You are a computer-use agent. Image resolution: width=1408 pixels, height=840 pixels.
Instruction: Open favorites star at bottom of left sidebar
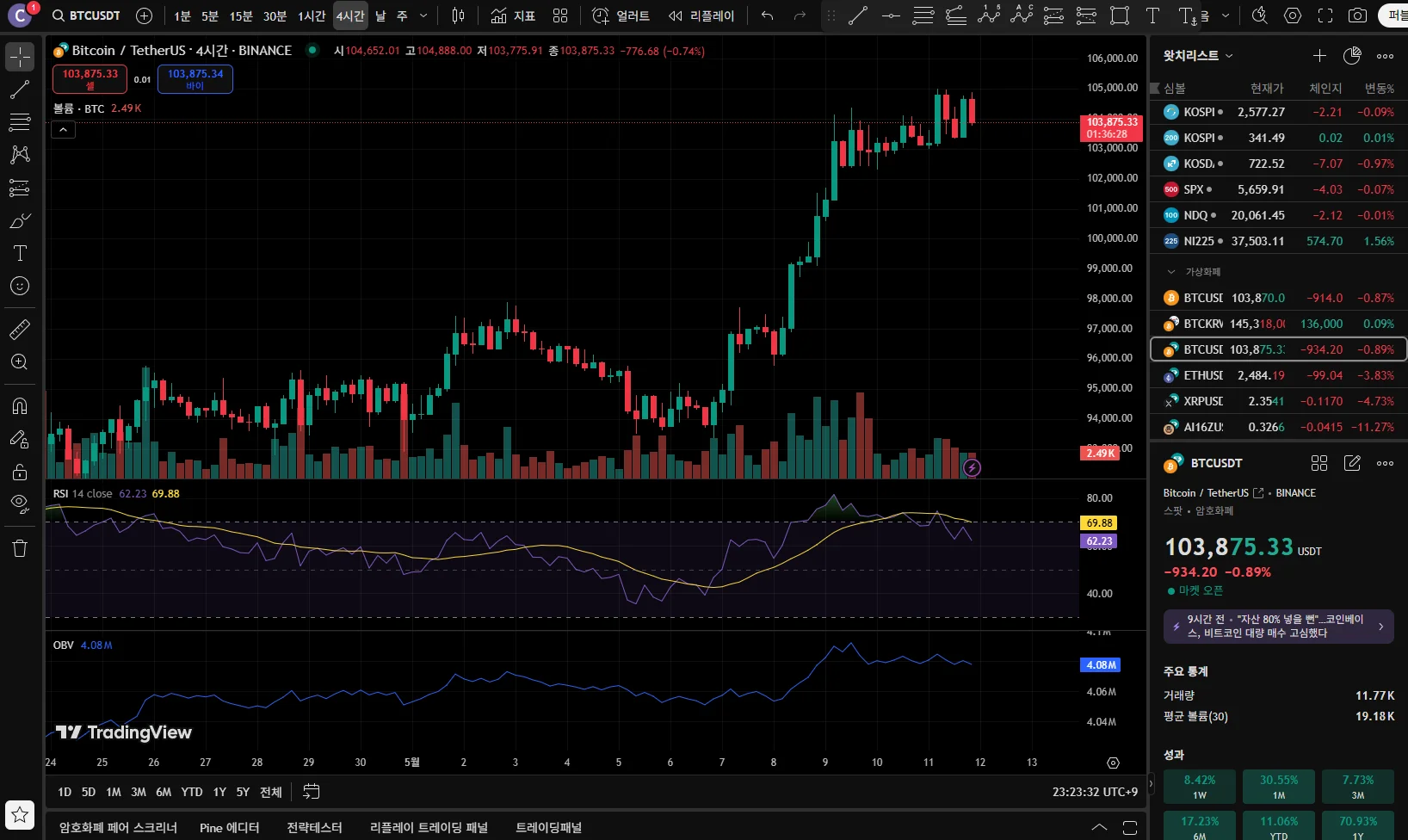pyautogui.click(x=20, y=814)
